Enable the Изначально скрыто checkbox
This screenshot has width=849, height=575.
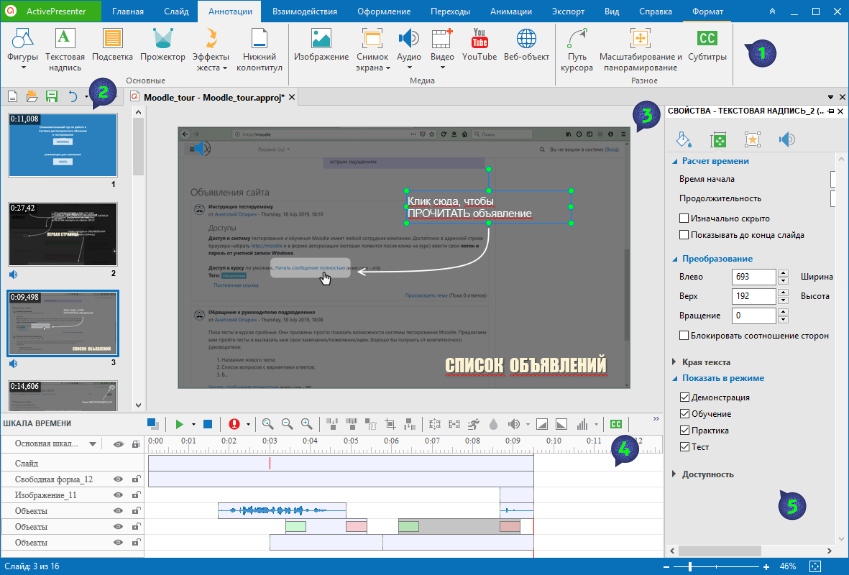(x=684, y=217)
